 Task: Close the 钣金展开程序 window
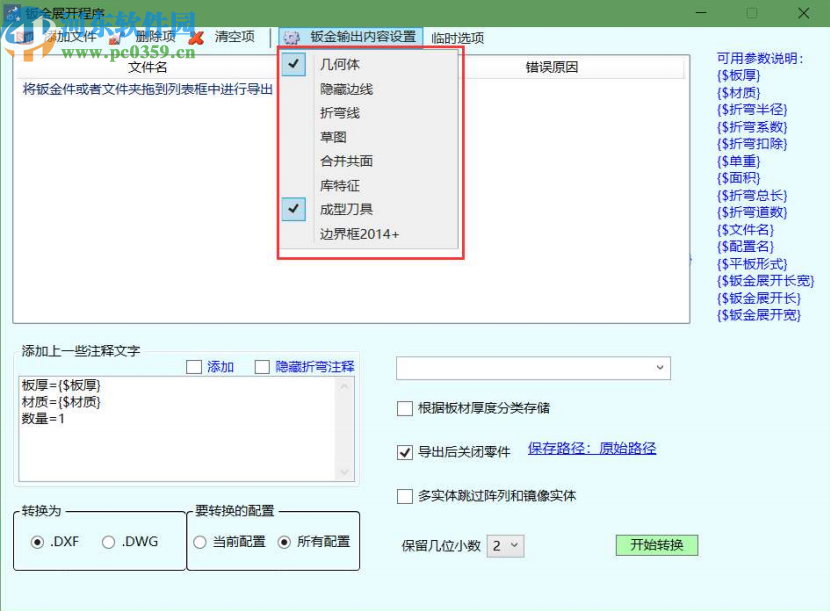click(803, 13)
